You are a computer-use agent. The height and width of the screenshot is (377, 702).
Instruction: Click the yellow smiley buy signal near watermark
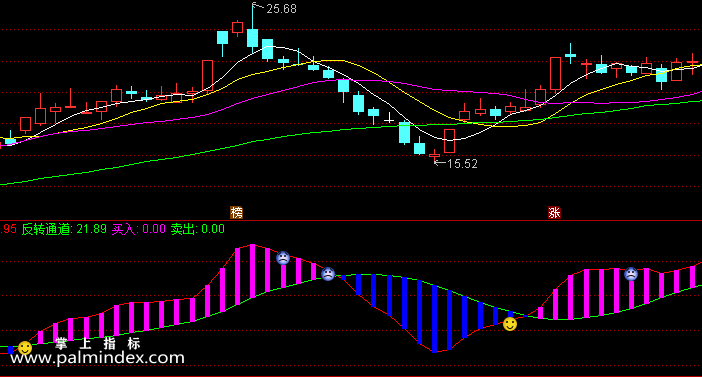point(25,347)
